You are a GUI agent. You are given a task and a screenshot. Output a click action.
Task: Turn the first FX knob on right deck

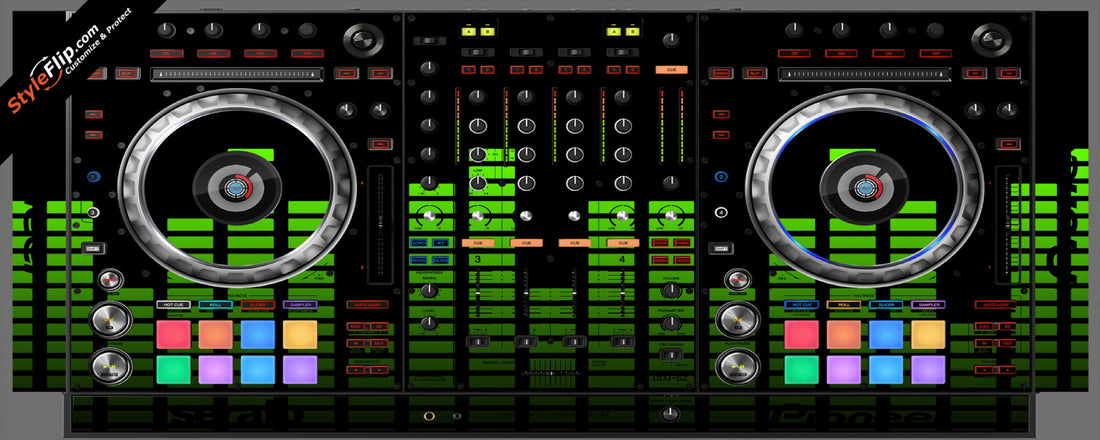(793, 30)
